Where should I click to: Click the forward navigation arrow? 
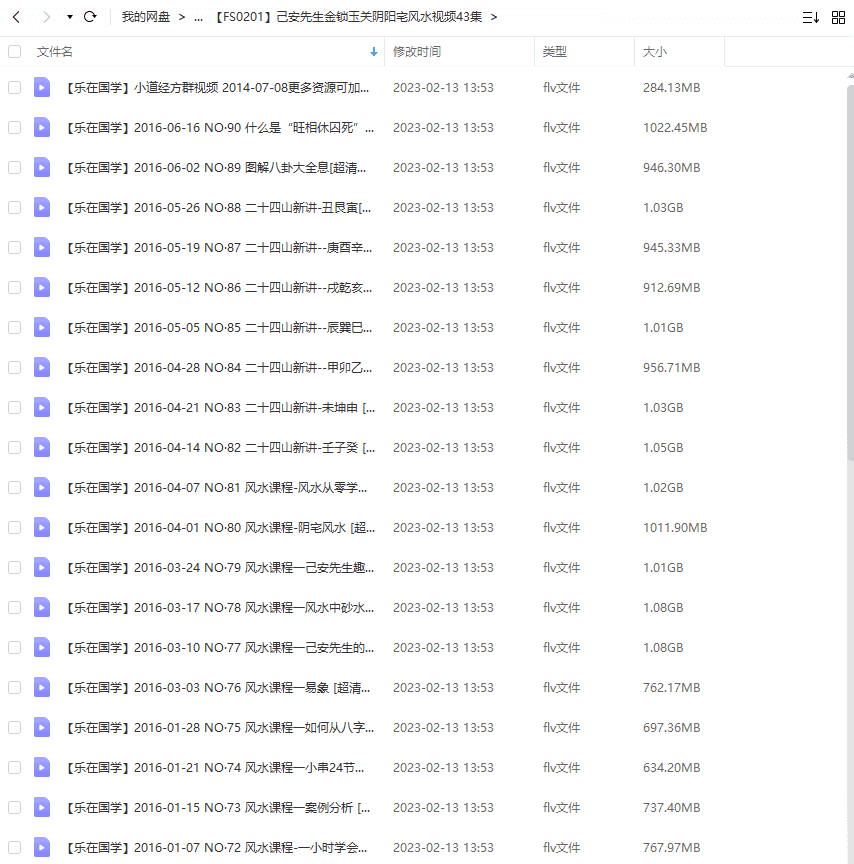(x=46, y=17)
